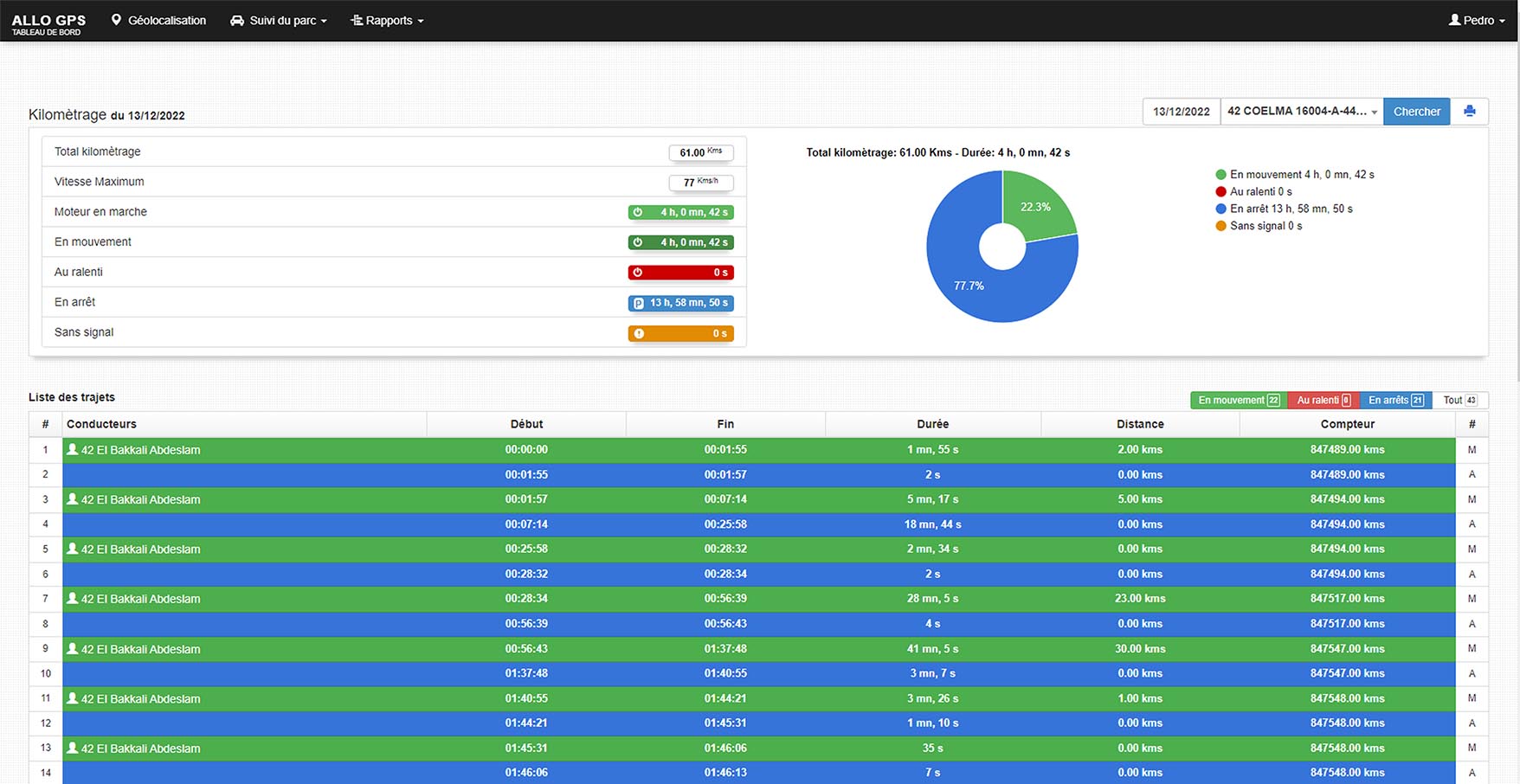Filter trips by Au ralenti
This screenshot has height=784, width=1520.
(x=1323, y=400)
